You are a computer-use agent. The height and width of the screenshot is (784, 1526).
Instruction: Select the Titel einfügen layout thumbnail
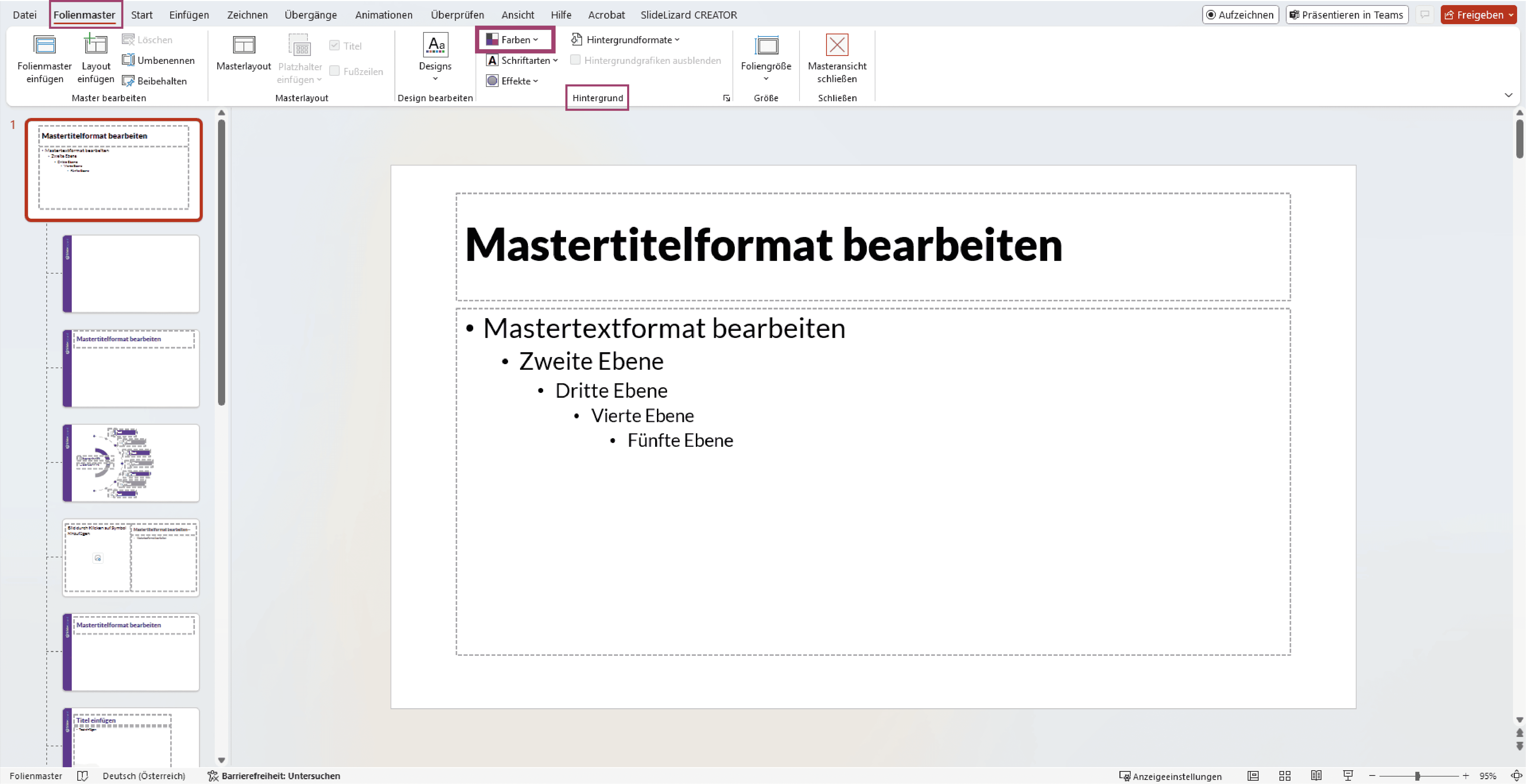coord(131,737)
